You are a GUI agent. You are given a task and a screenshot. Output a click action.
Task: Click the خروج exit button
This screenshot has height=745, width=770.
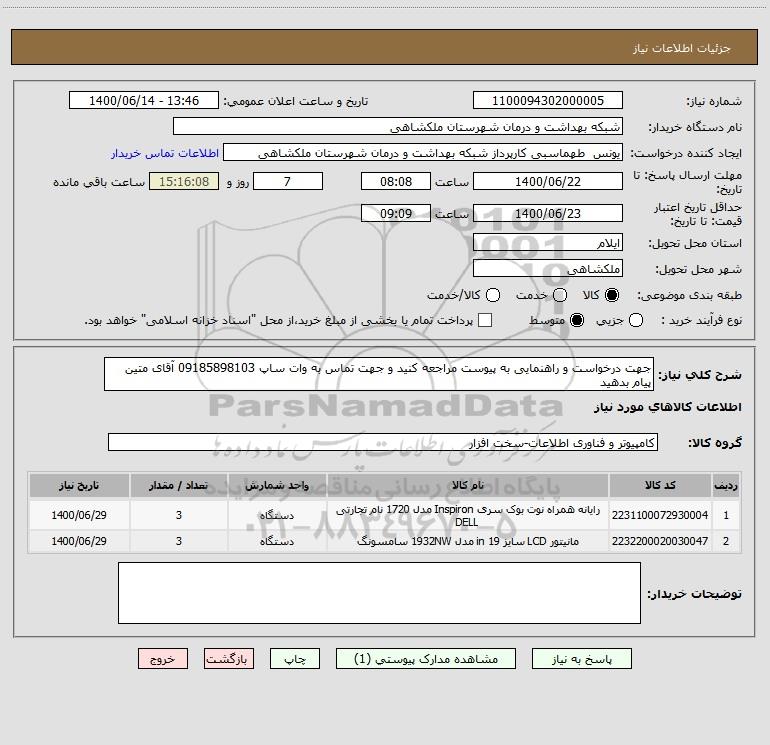click(x=163, y=659)
